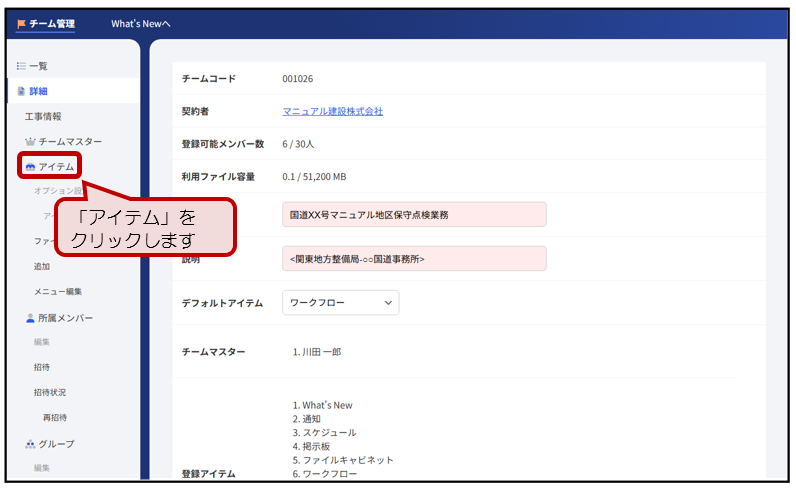Click registered item 1. What's New
The width and height of the screenshot is (796, 493).
point(322,405)
